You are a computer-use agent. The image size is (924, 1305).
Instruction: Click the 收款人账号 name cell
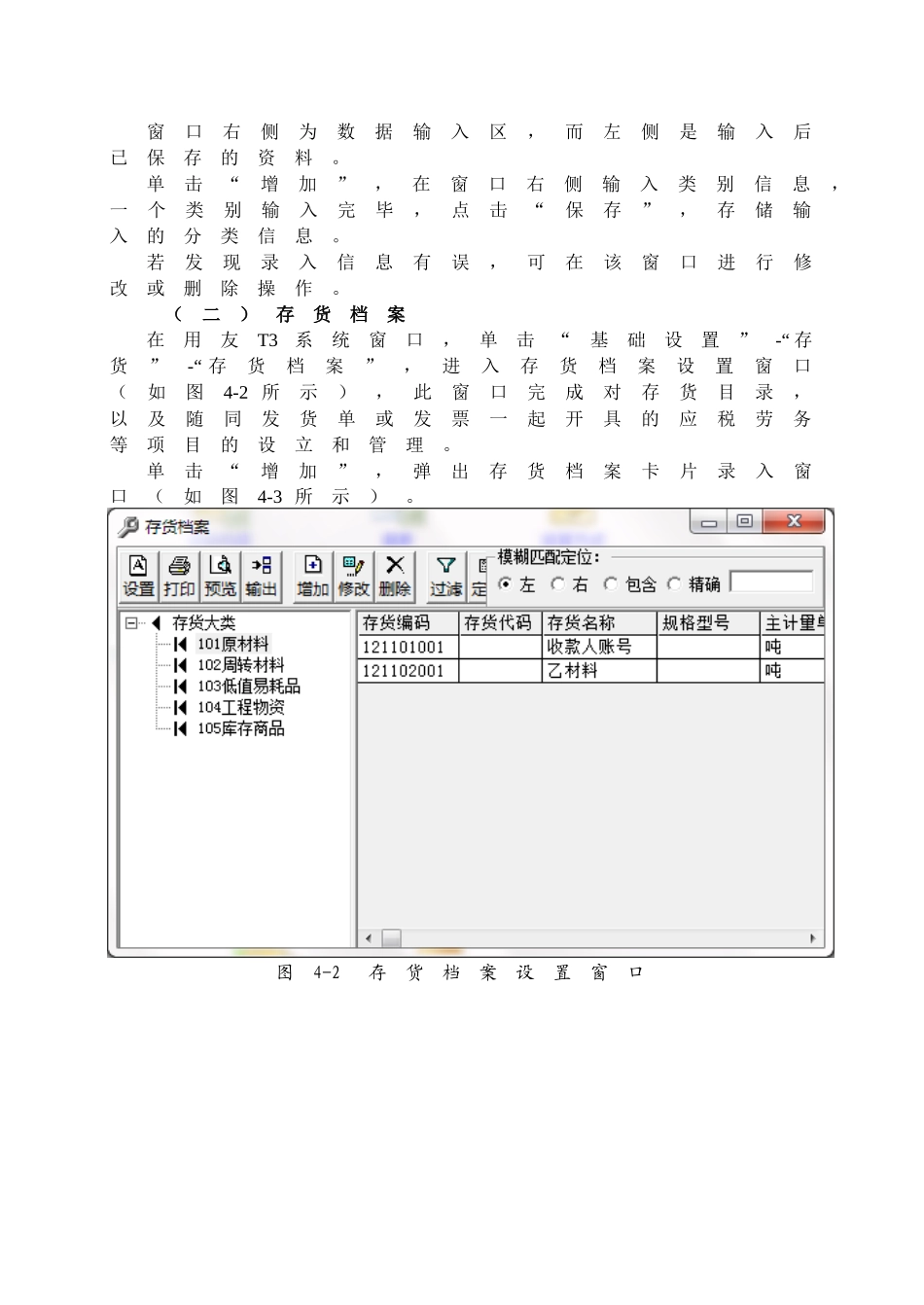(599, 647)
